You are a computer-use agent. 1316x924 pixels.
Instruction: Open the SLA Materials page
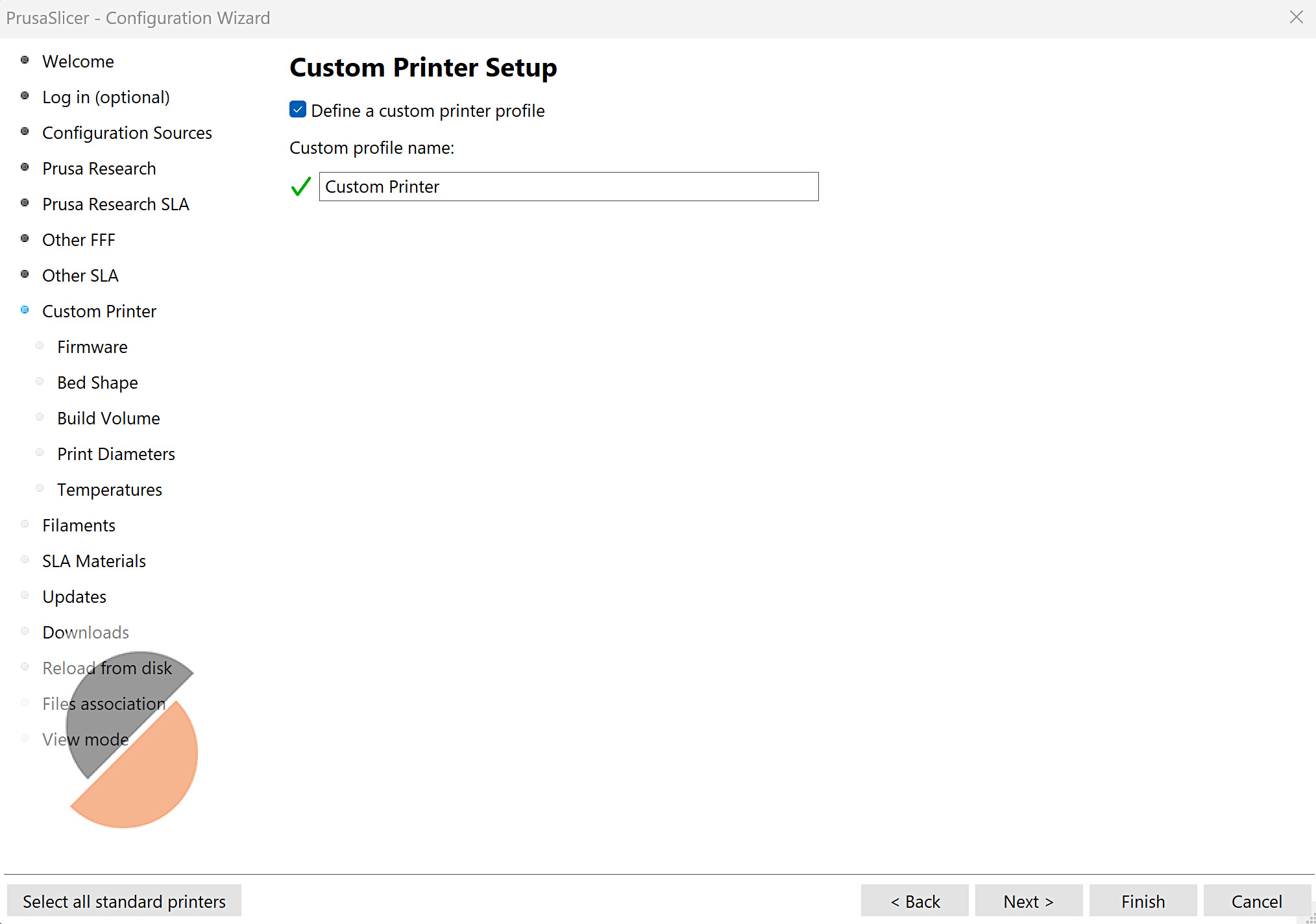pyautogui.click(x=94, y=561)
